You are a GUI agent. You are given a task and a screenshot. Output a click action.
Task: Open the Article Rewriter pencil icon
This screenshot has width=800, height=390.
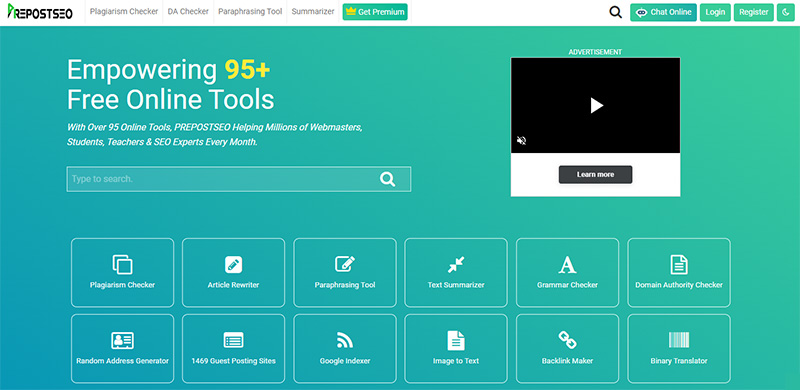(234, 264)
